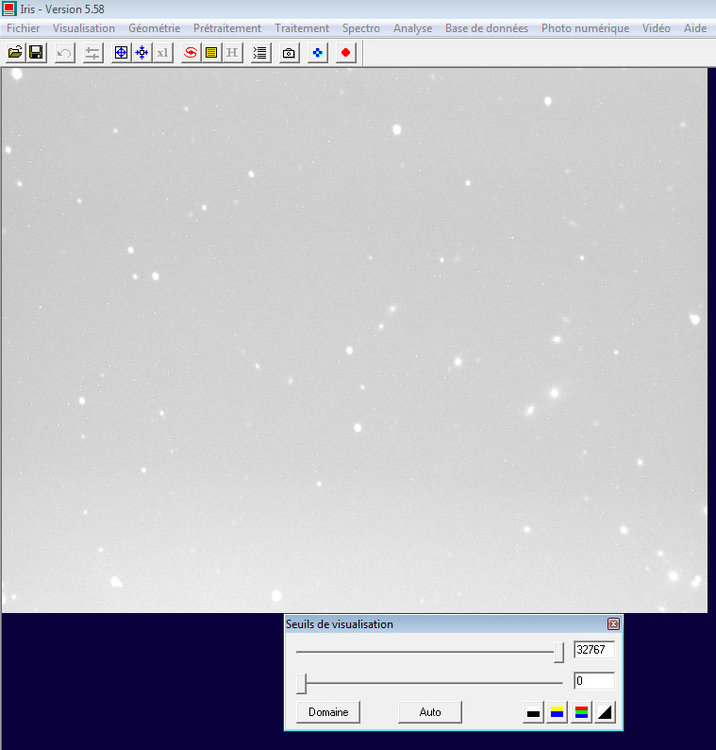Click the high threshold field showing 32767

[x=594, y=650]
